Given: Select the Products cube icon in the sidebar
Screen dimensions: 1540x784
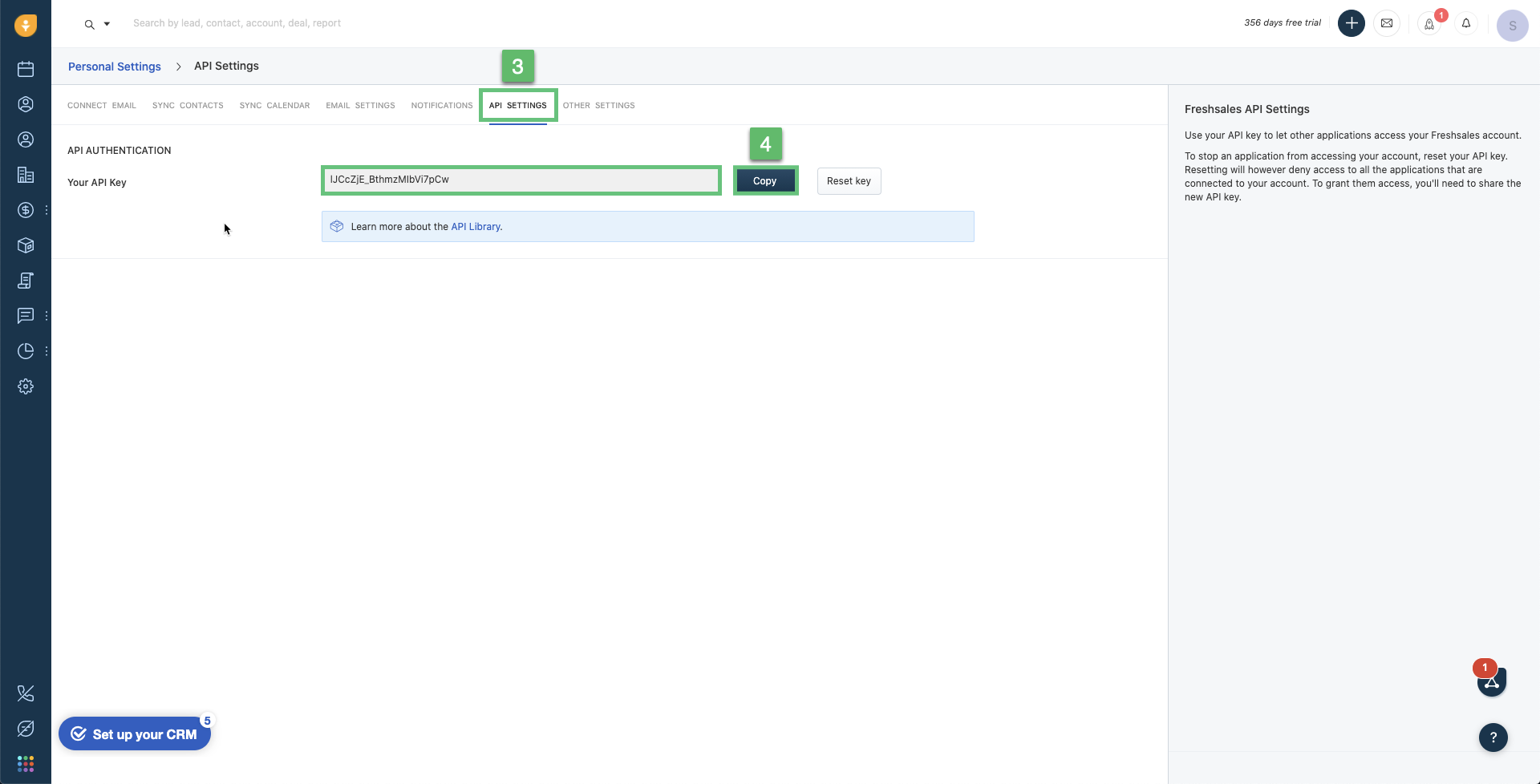Looking at the screenshot, I should point(26,245).
